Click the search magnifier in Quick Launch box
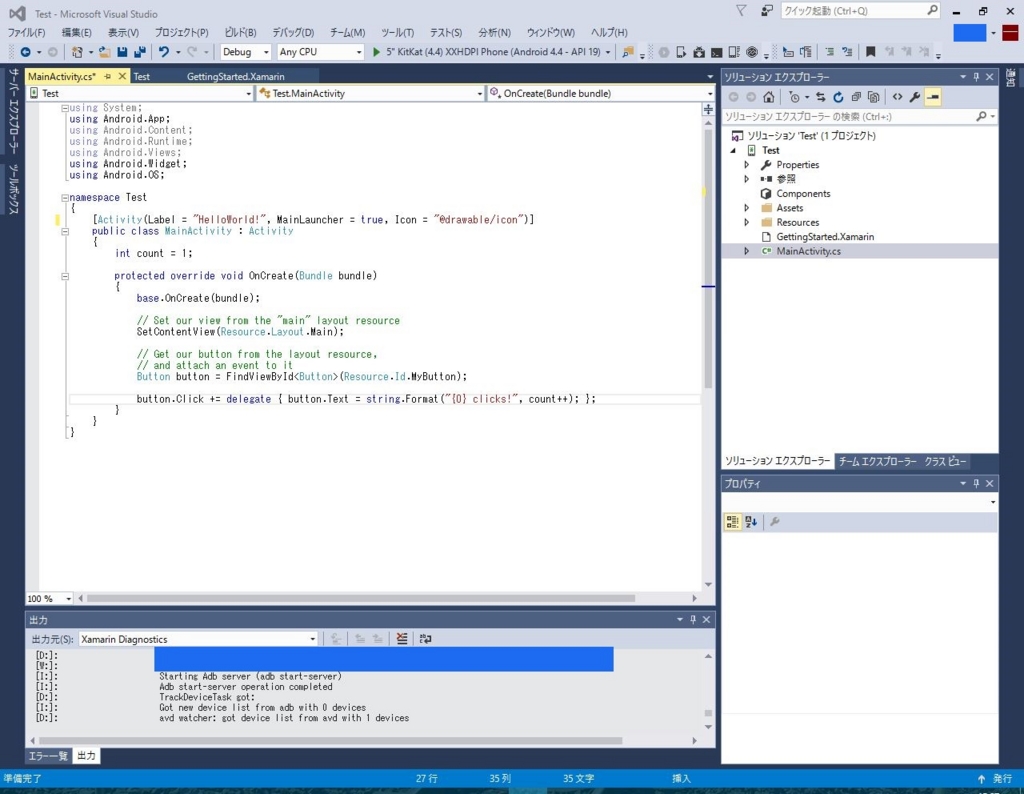 click(933, 10)
